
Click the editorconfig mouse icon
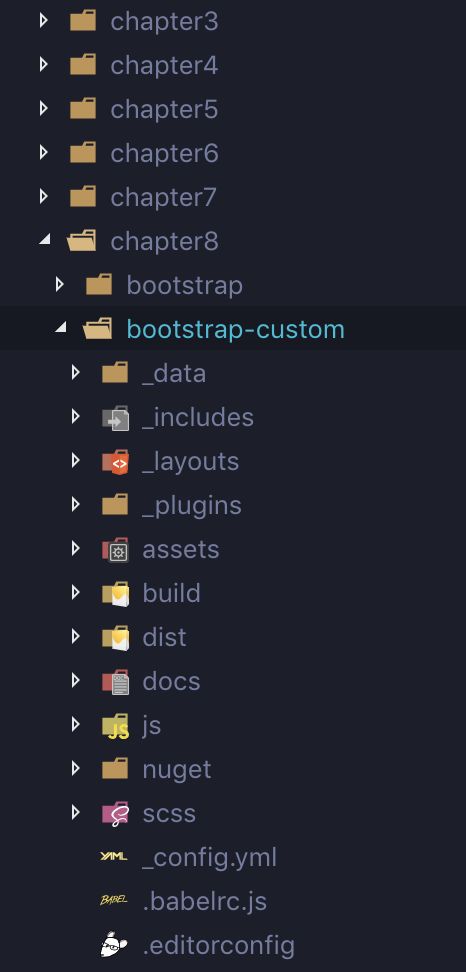pyautogui.click(x=115, y=945)
